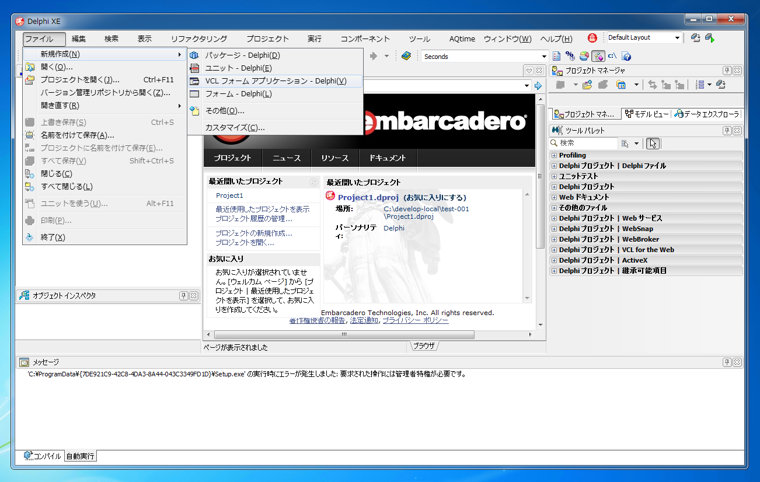Select the 自動実行 tab at bottom
The height and width of the screenshot is (482, 760).
(80, 456)
